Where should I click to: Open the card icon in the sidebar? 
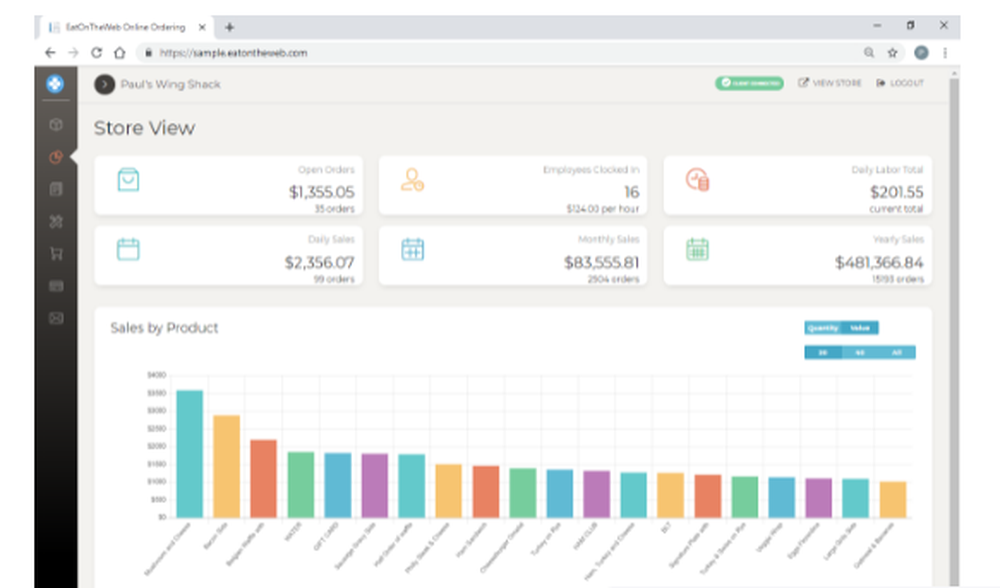click(x=56, y=286)
